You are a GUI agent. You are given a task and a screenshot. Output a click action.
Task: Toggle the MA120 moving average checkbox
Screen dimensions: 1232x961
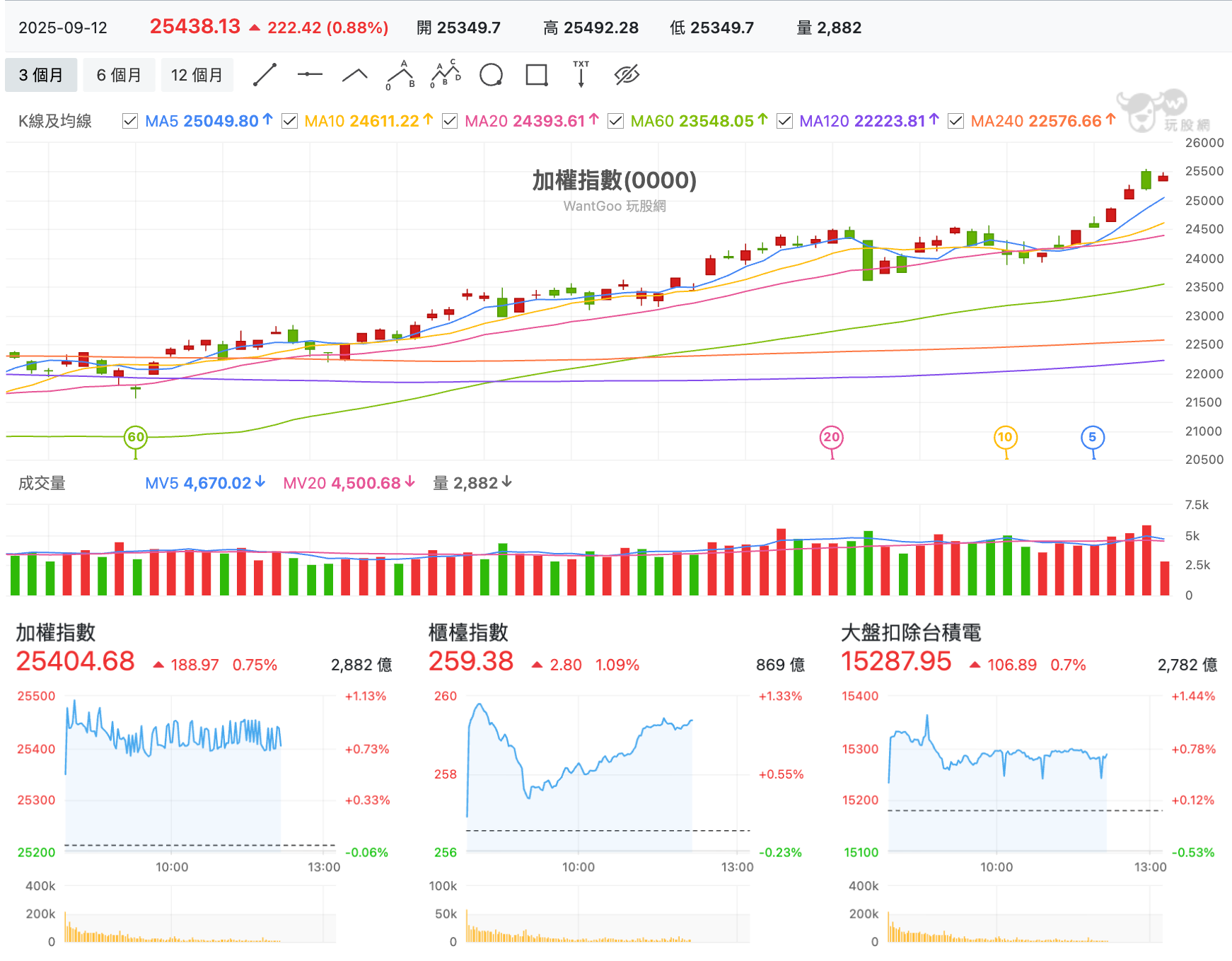tap(784, 121)
